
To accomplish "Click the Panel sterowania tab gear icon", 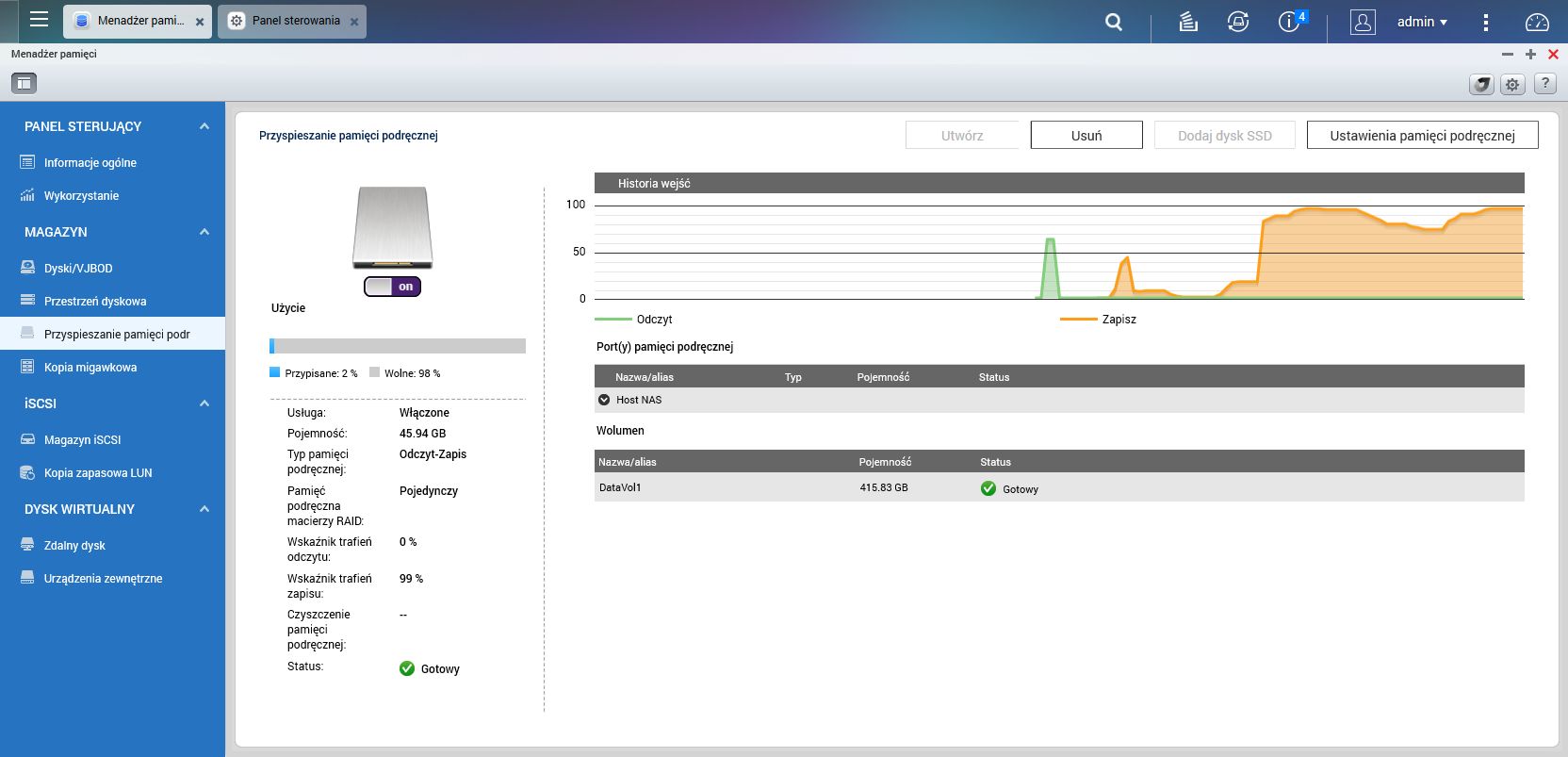I will point(237,21).
